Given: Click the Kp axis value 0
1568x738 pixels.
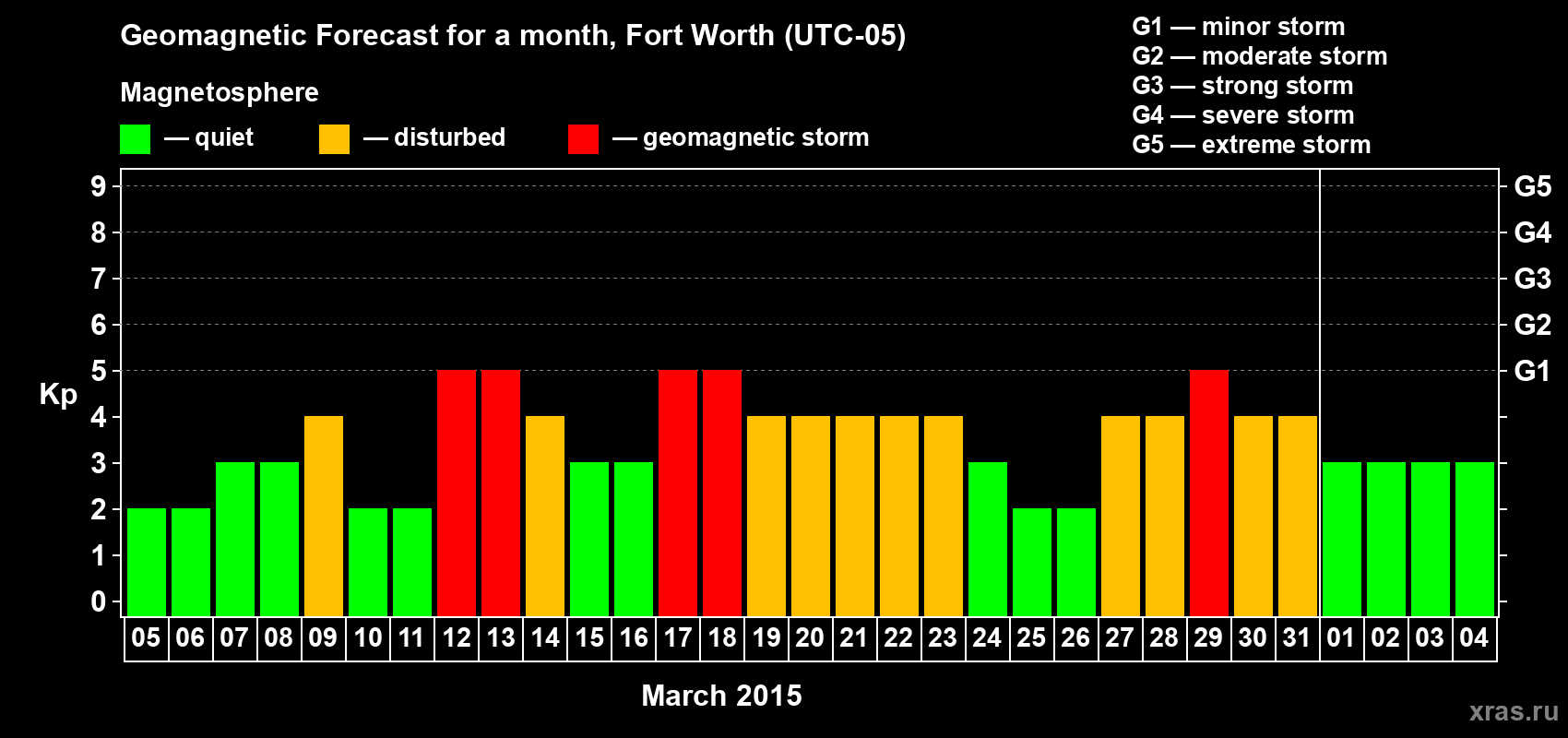Looking at the screenshot, I should tap(99, 601).
